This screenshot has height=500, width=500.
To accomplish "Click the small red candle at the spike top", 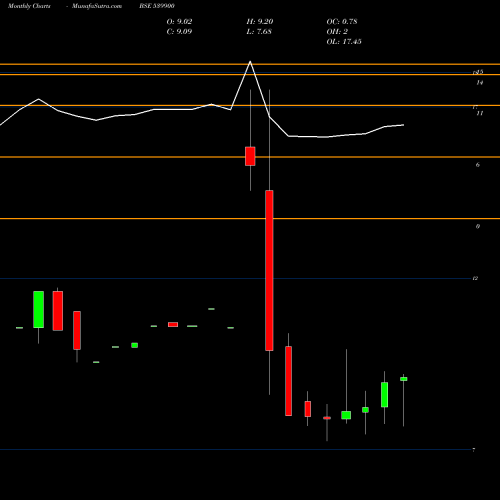I will (x=250, y=156).
